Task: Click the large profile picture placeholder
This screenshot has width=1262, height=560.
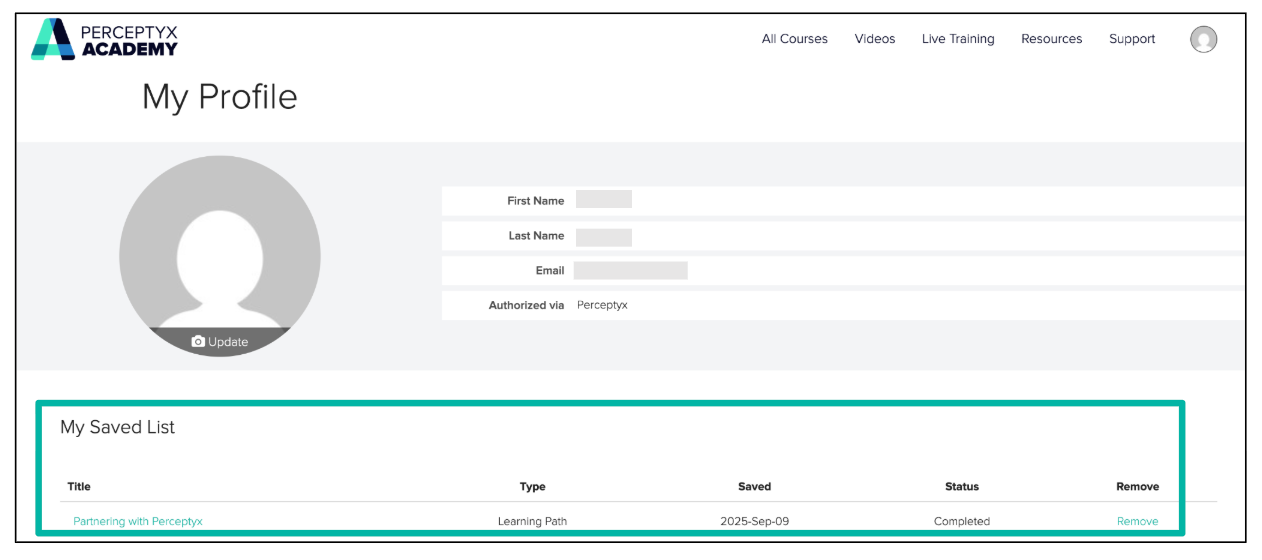Action: click(x=220, y=256)
